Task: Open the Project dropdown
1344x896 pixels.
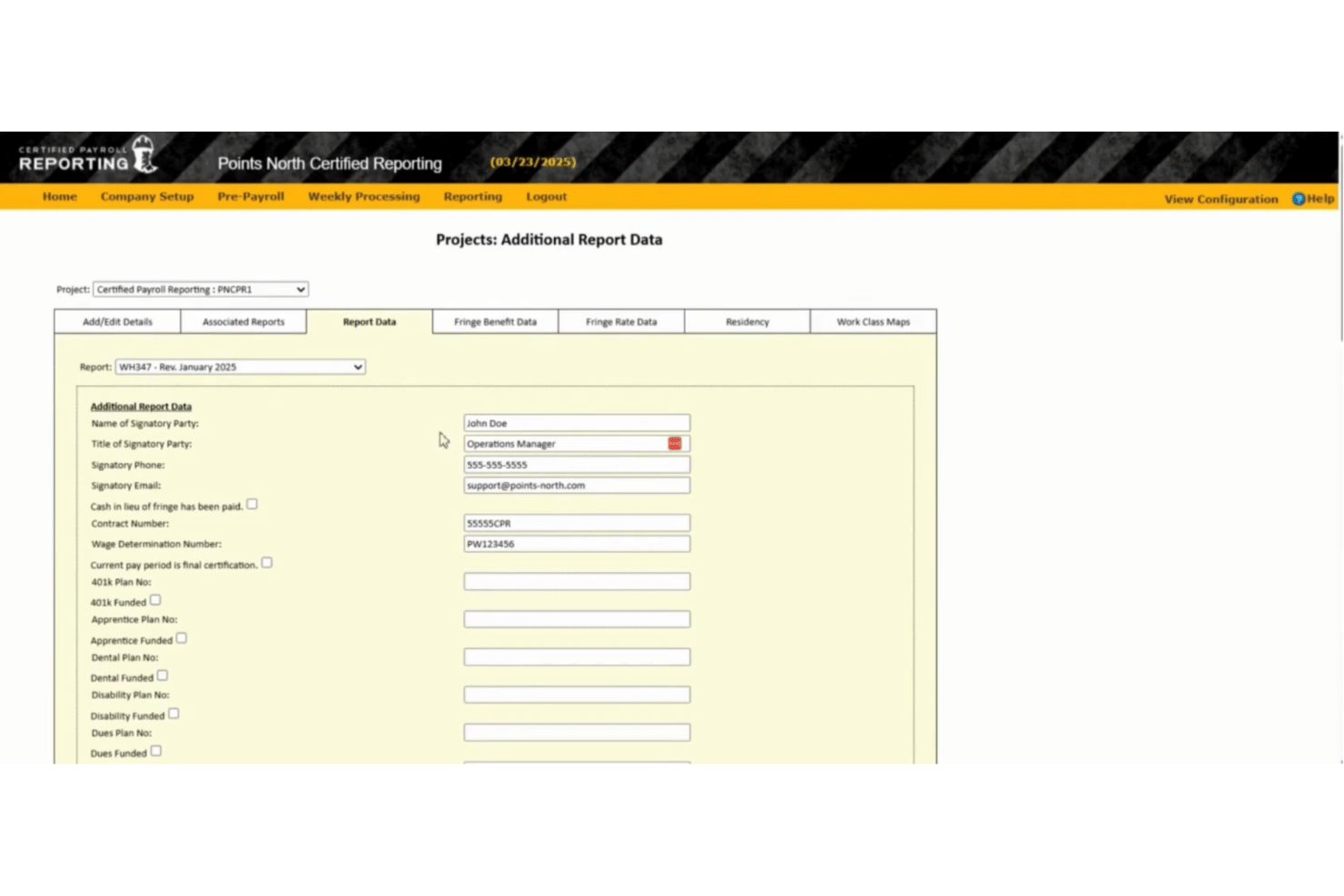Action: (201, 290)
